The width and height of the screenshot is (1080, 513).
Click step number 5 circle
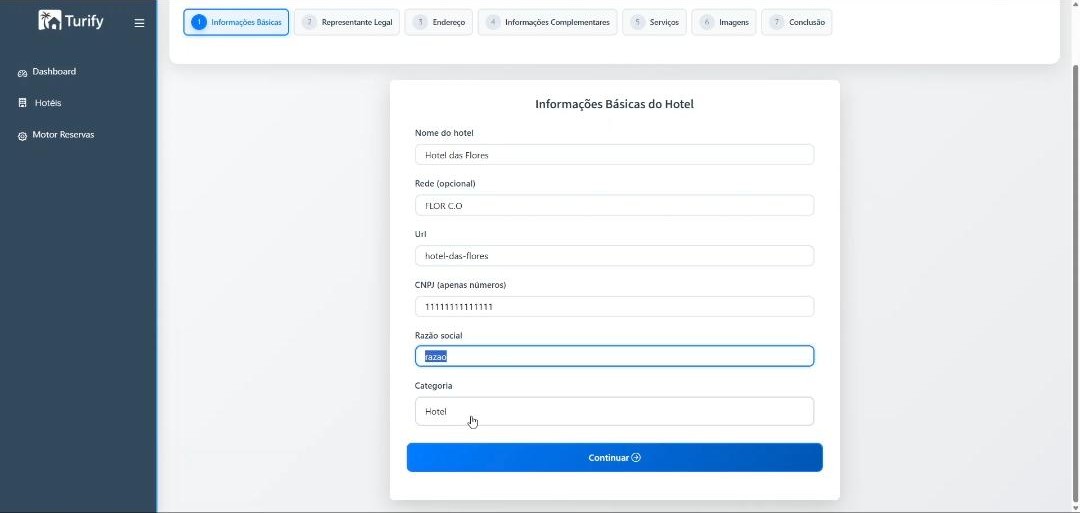(x=637, y=22)
